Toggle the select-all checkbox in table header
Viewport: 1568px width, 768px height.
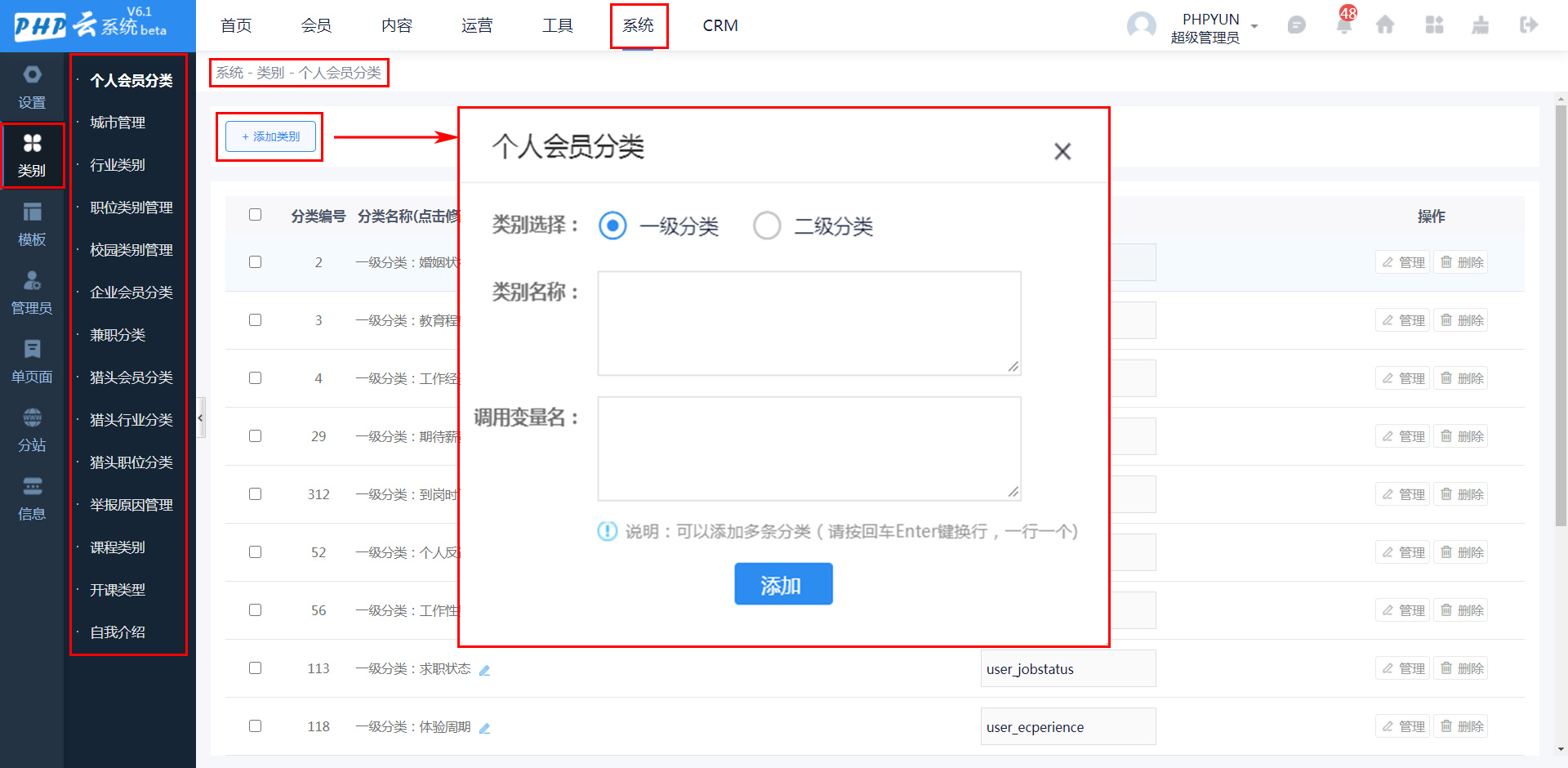tap(255, 215)
